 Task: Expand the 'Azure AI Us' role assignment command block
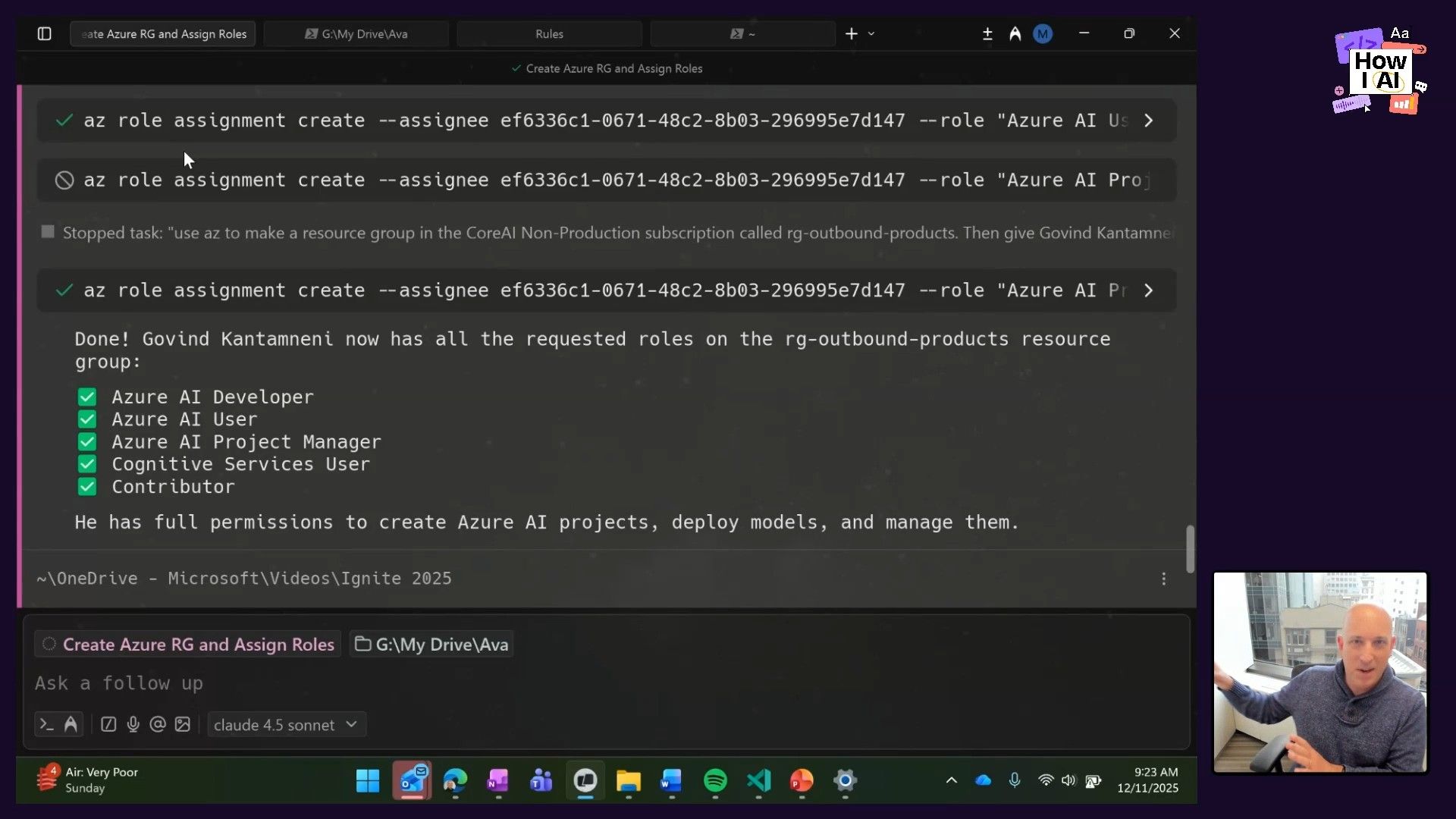(1149, 121)
